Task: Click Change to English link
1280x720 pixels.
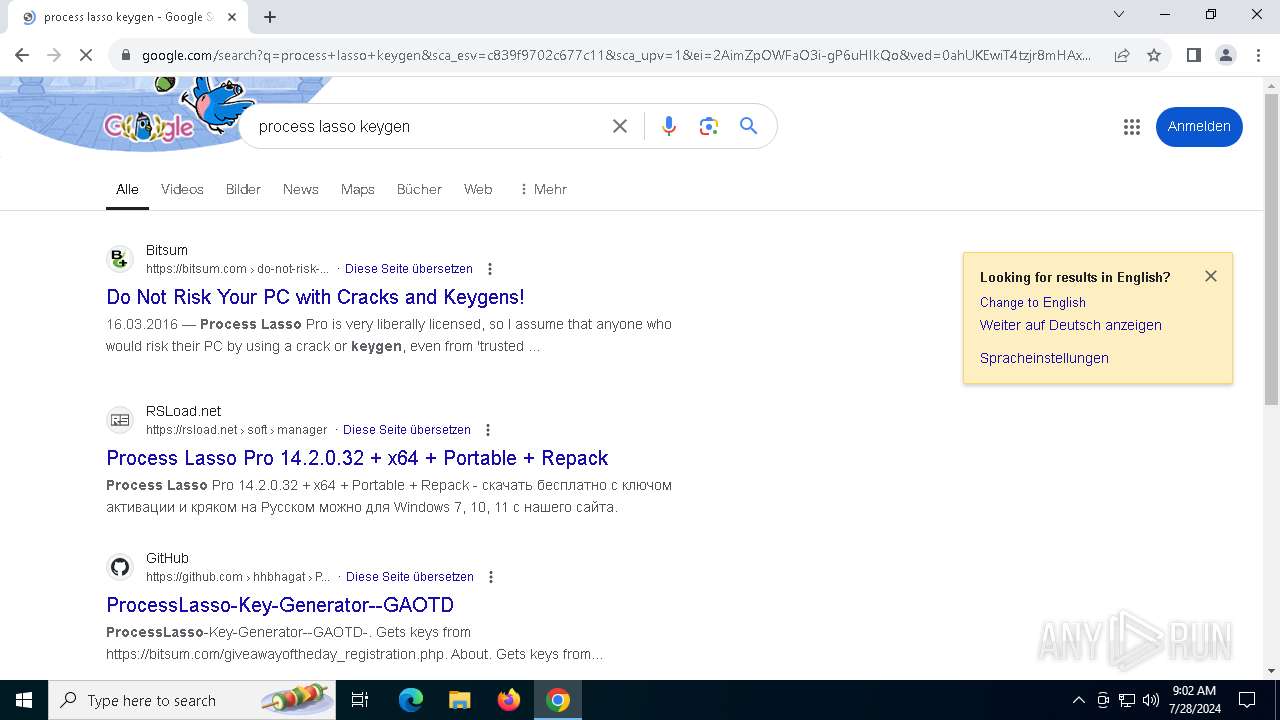Action: pyautogui.click(x=1033, y=302)
